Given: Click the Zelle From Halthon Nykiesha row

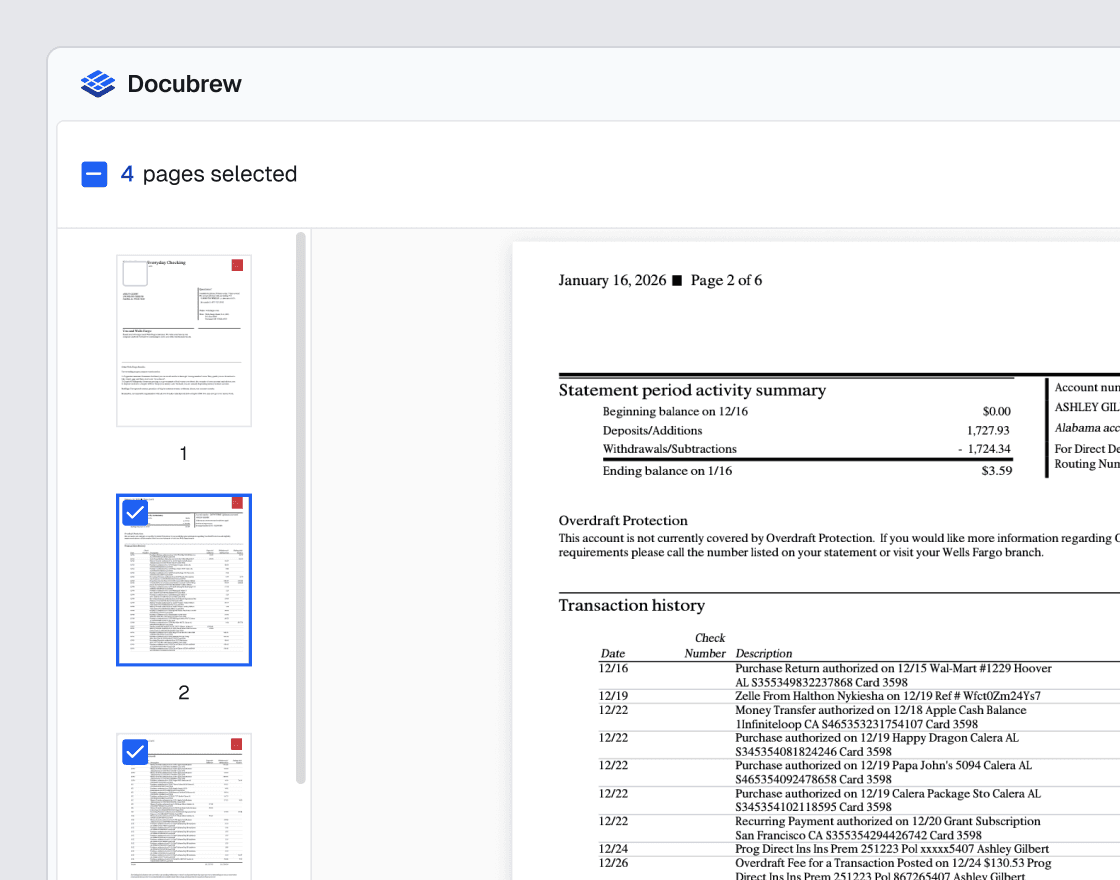Looking at the screenshot, I should [x=859, y=696].
